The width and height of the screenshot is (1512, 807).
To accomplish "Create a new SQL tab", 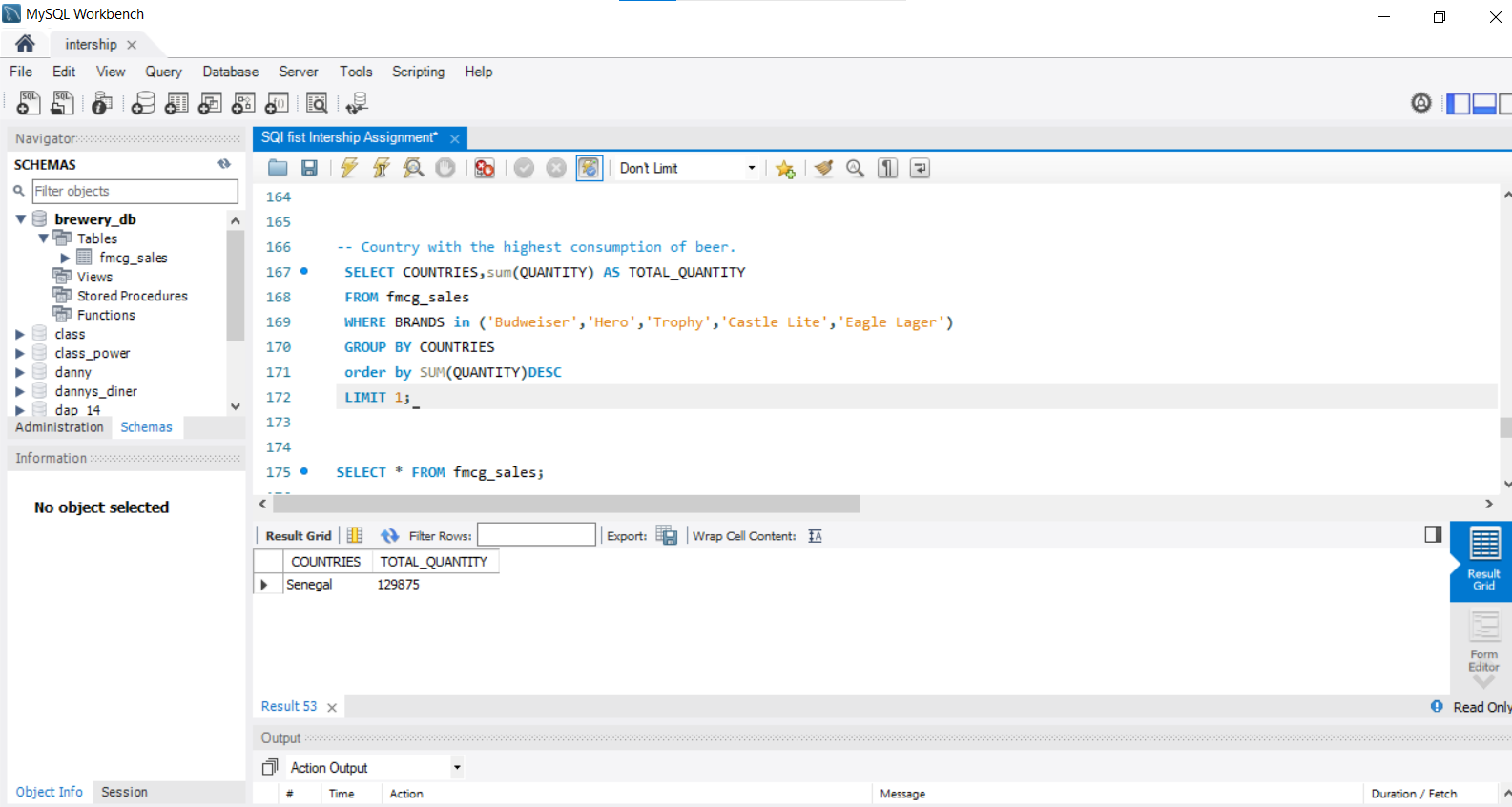I will (29, 103).
